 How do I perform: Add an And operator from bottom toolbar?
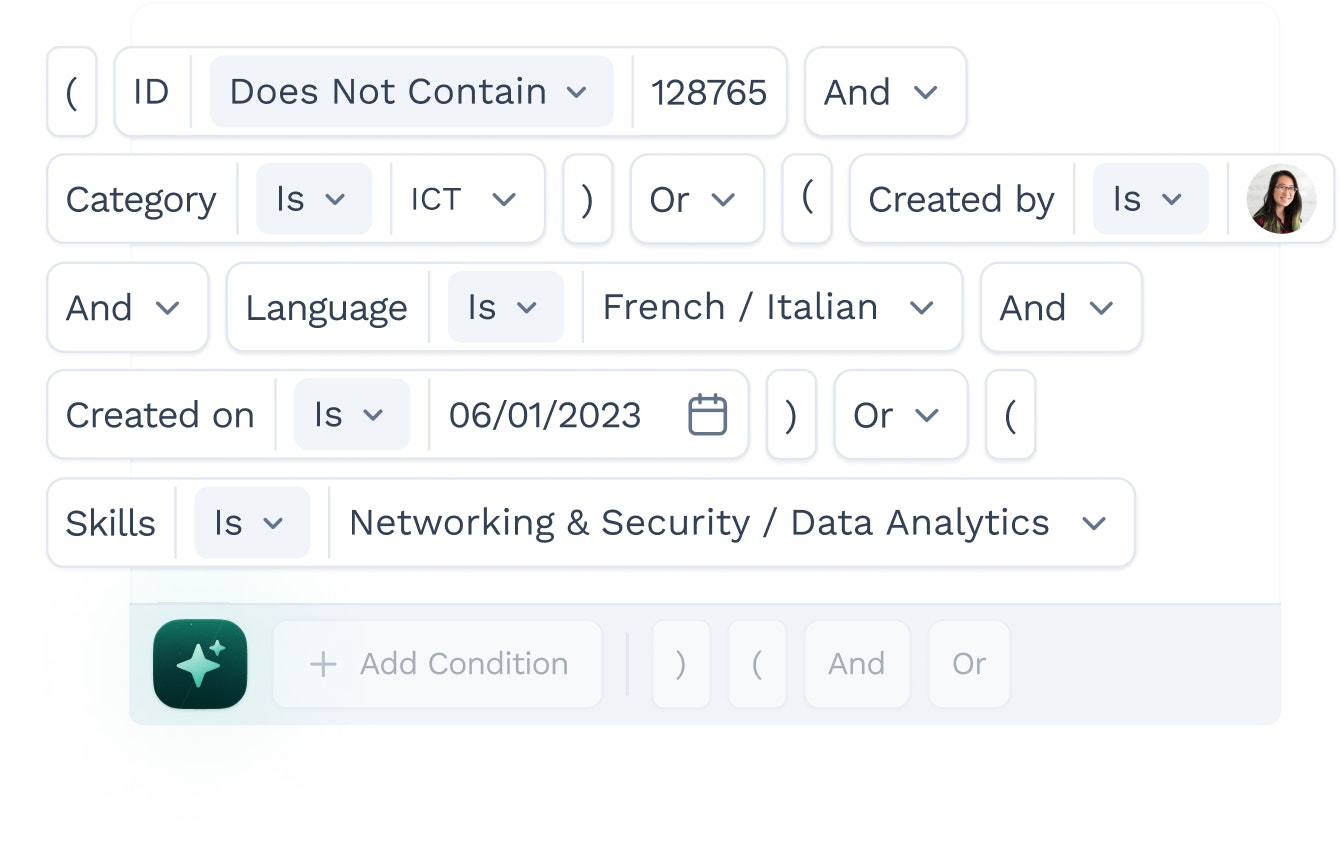[x=857, y=664]
